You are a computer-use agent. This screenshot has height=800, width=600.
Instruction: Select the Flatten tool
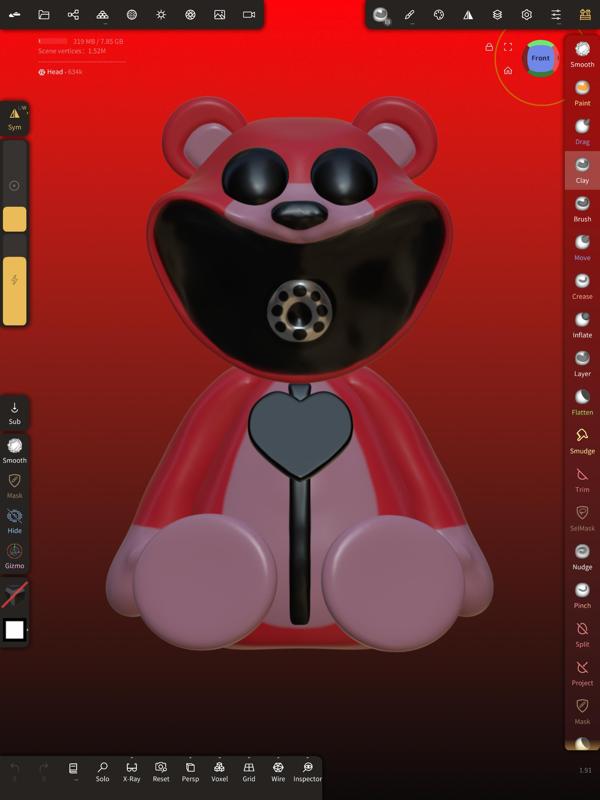pos(582,402)
